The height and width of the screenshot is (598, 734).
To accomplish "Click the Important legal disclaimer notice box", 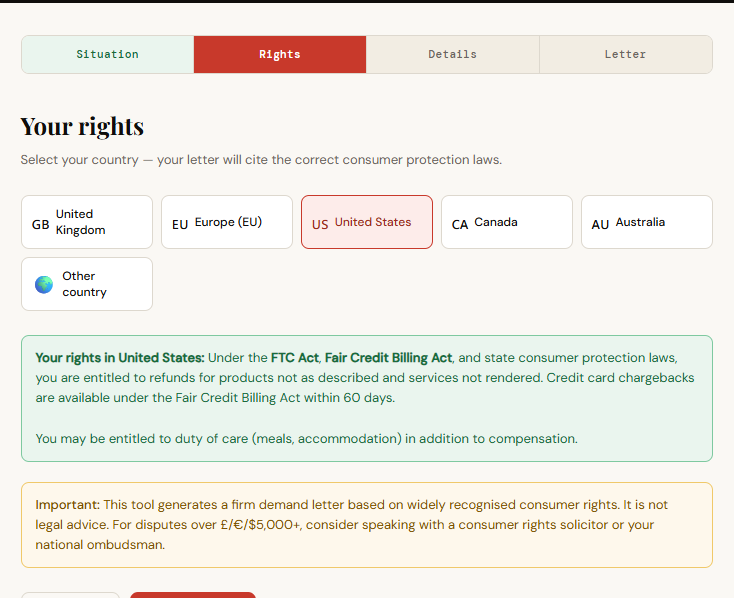I will click(366, 525).
